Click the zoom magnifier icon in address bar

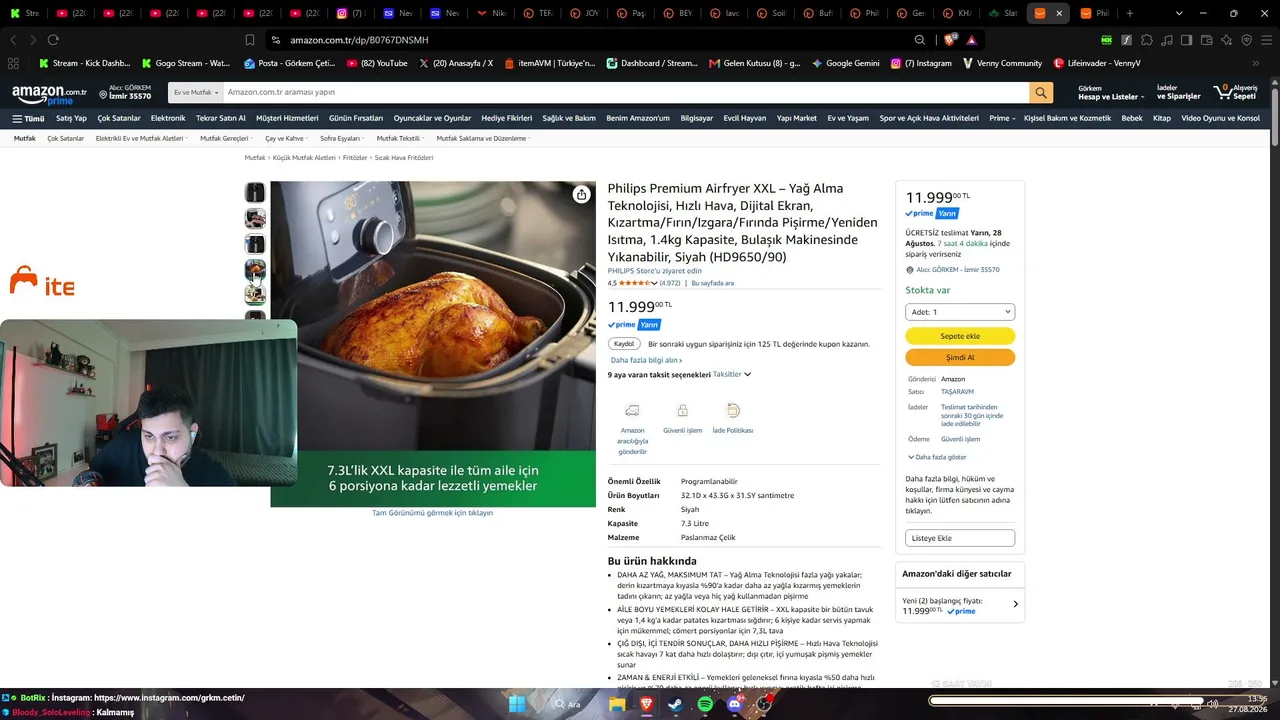click(x=920, y=40)
